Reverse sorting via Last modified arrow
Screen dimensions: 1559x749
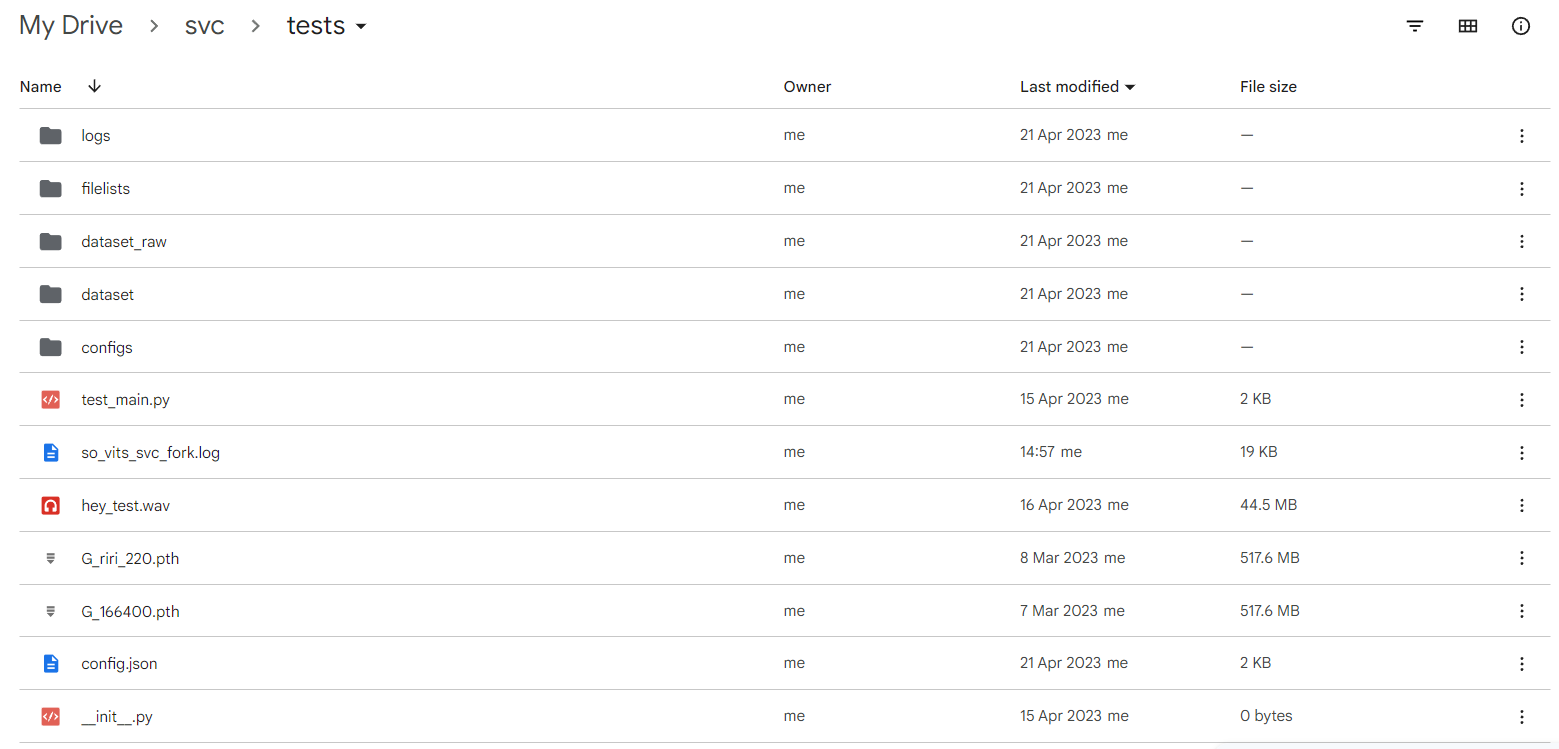click(1130, 86)
